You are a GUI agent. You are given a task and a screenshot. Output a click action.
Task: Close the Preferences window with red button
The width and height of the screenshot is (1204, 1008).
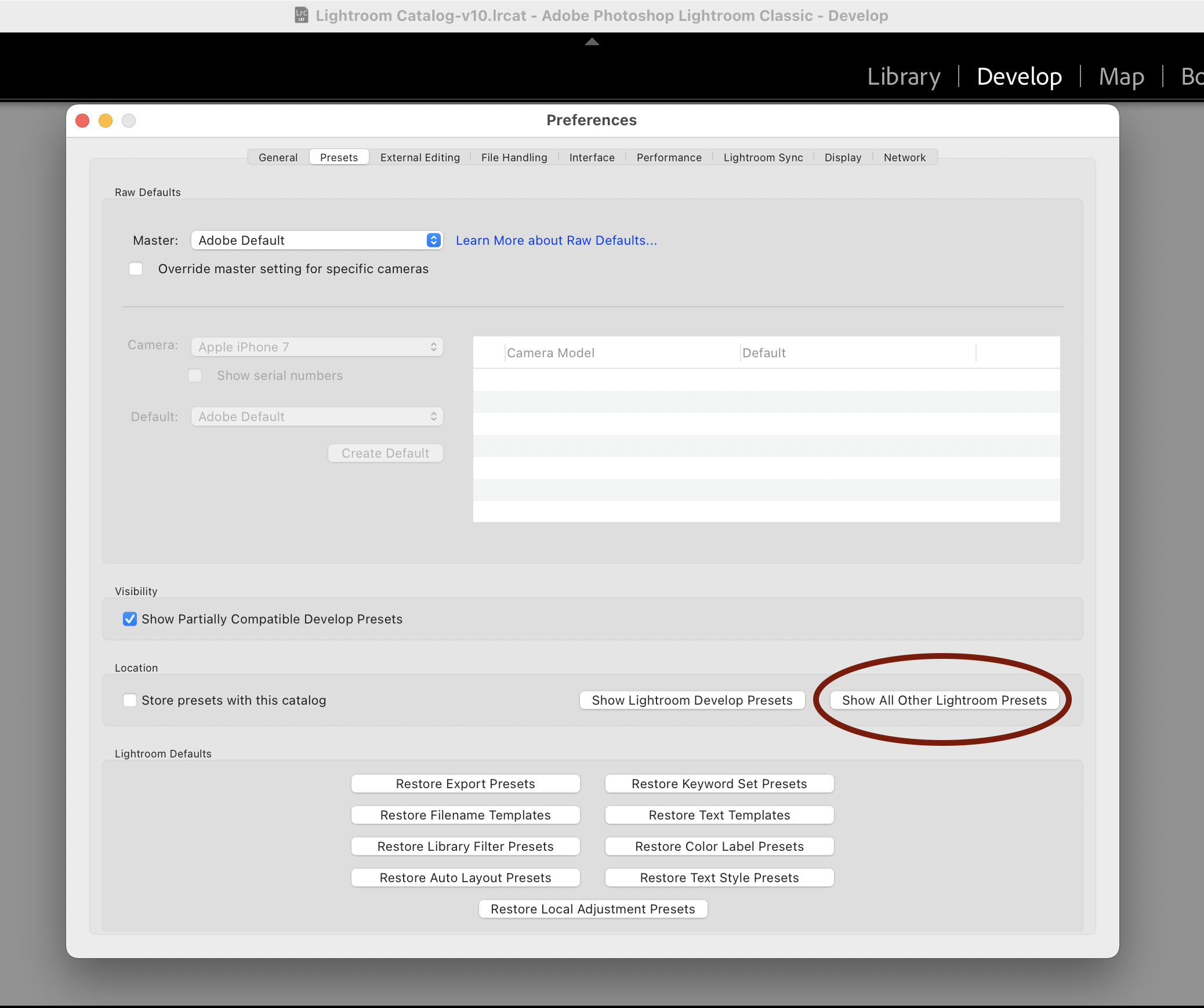(82, 120)
